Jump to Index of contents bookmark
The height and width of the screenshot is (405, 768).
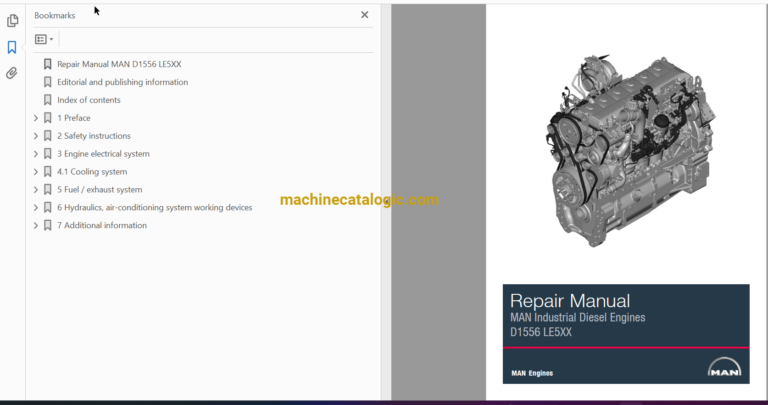pyautogui.click(x=89, y=100)
